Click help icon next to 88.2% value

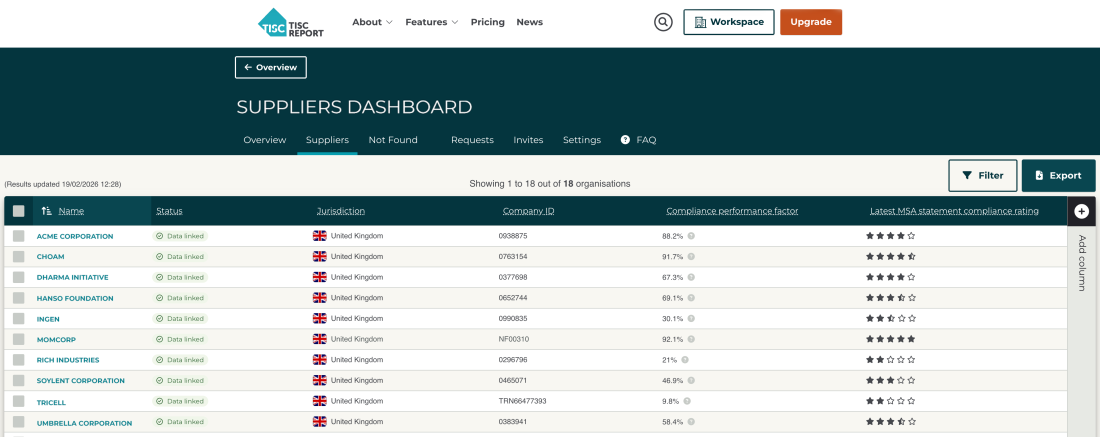[691, 236]
